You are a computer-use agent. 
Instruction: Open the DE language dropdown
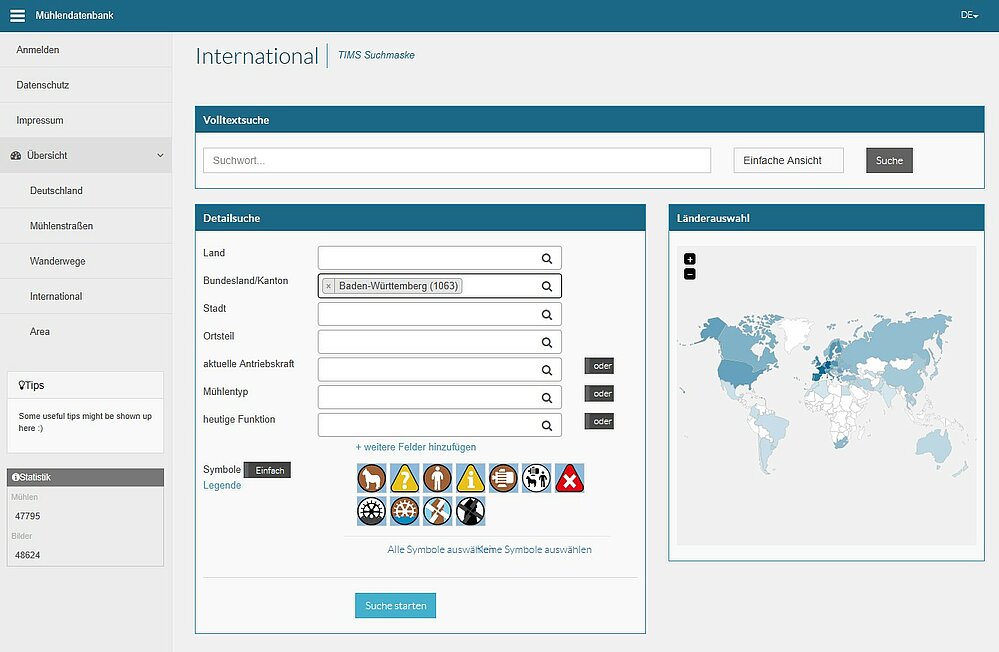(969, 15)
